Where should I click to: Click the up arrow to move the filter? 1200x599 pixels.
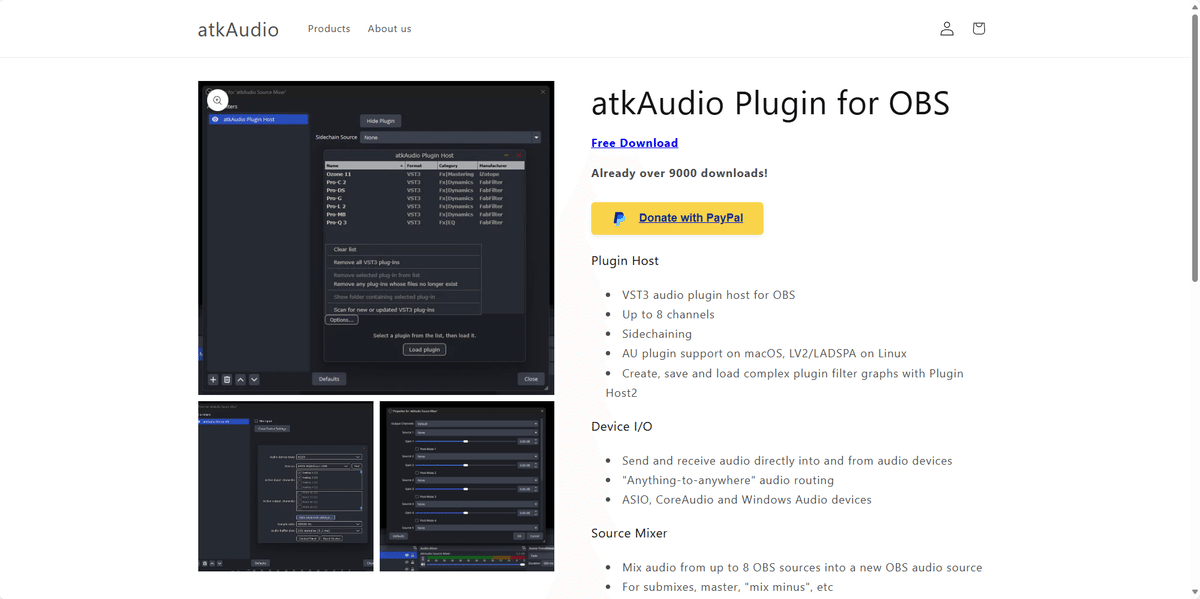click(240, 379)
